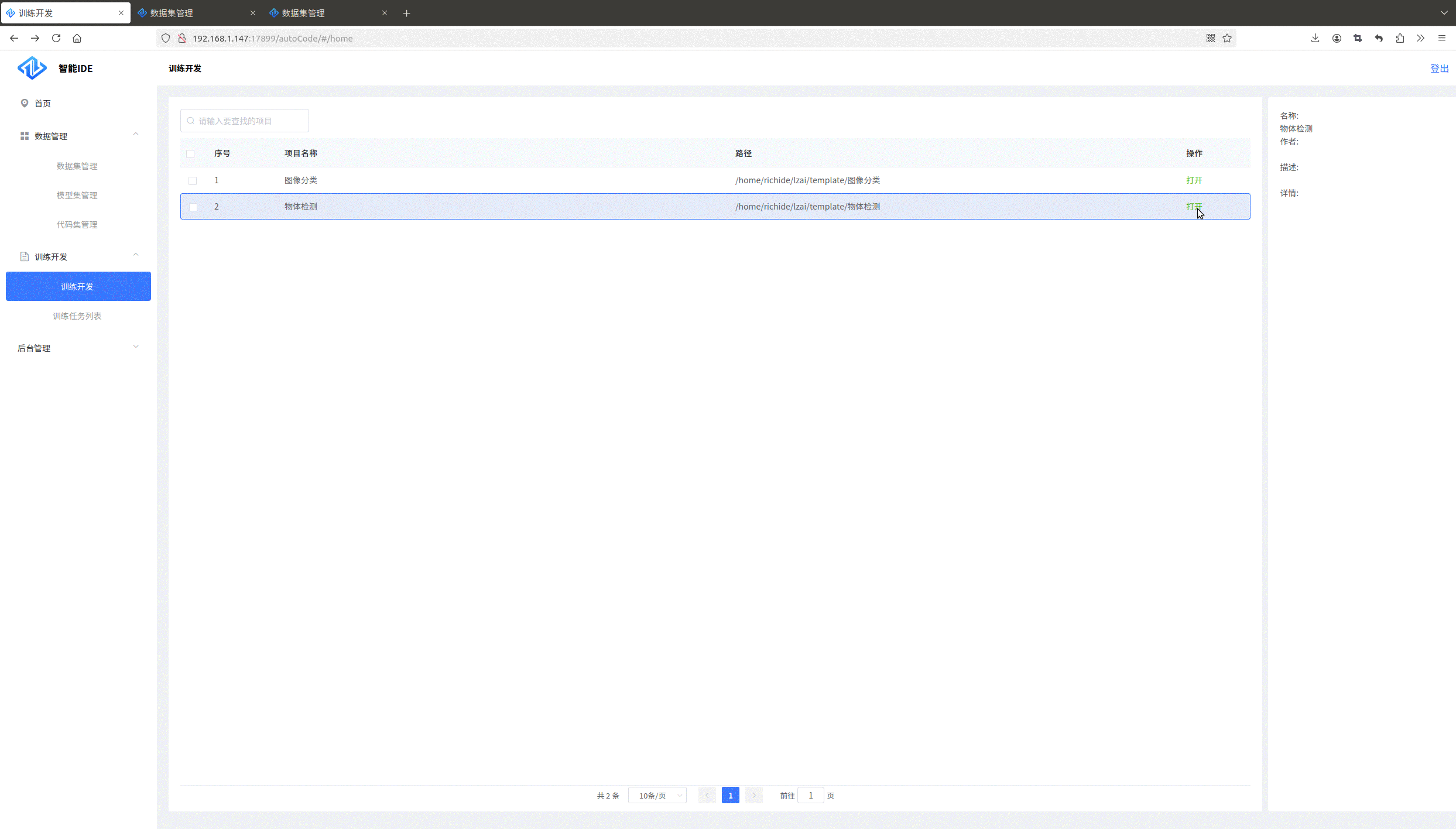The height and width of the screenshot is (829, 1456).
Task: Click the screenshot crop icon
Action: point(1358,38)
